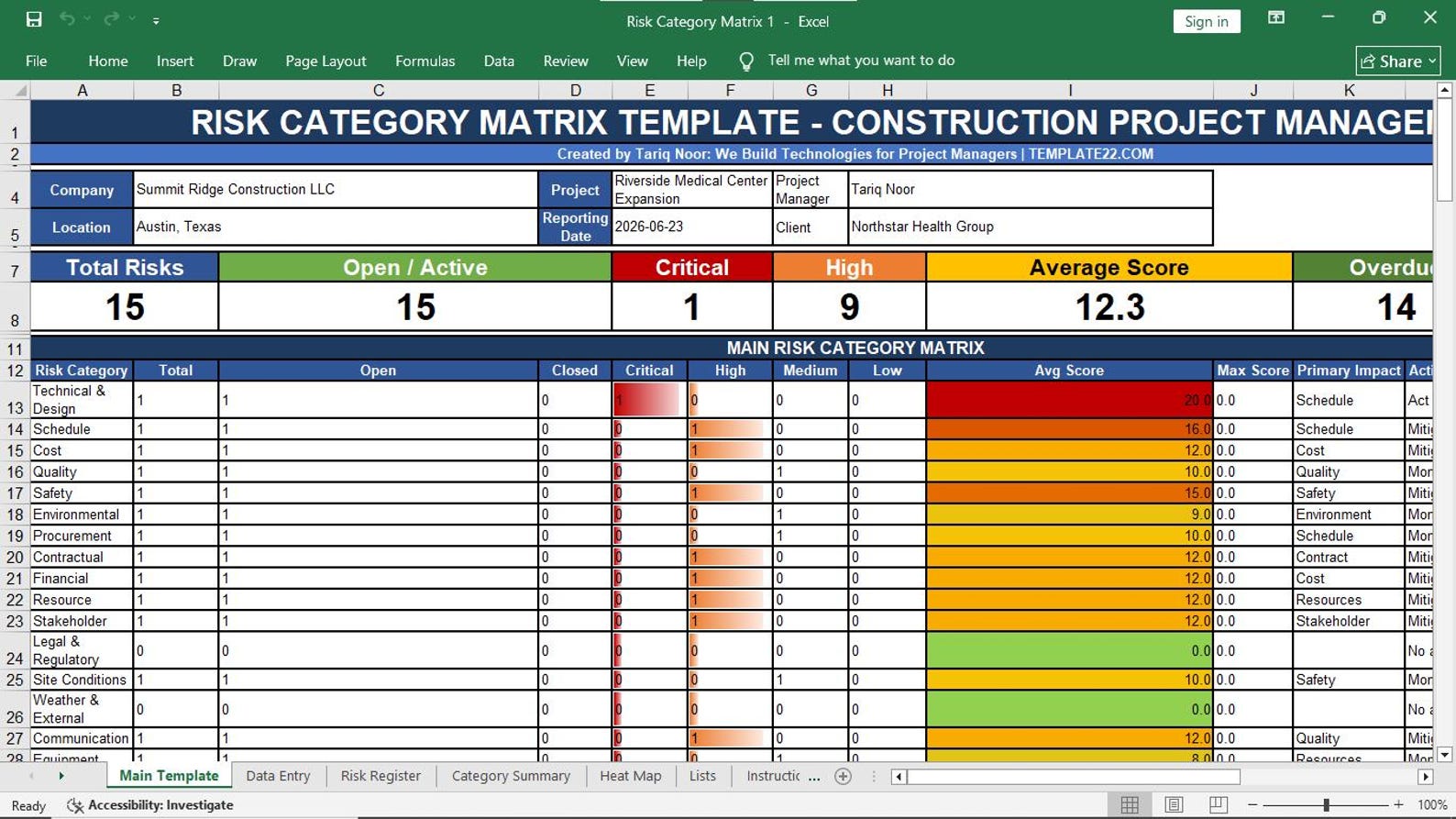Click the zoom out minus button

click(1252, 804)
